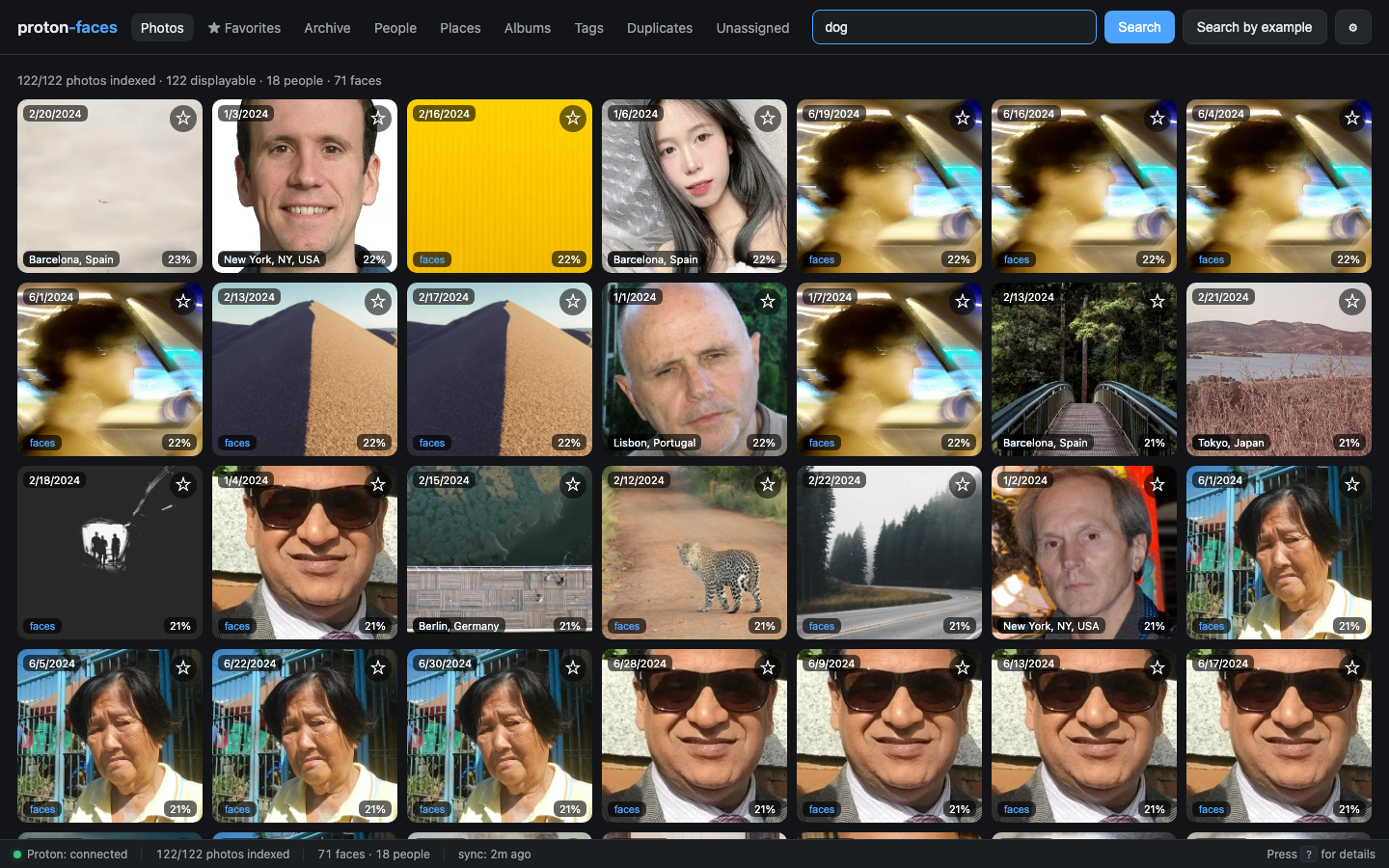Star the 2/20/2024 photo
Screen dimensions: 1389x868
coord(183,119)
